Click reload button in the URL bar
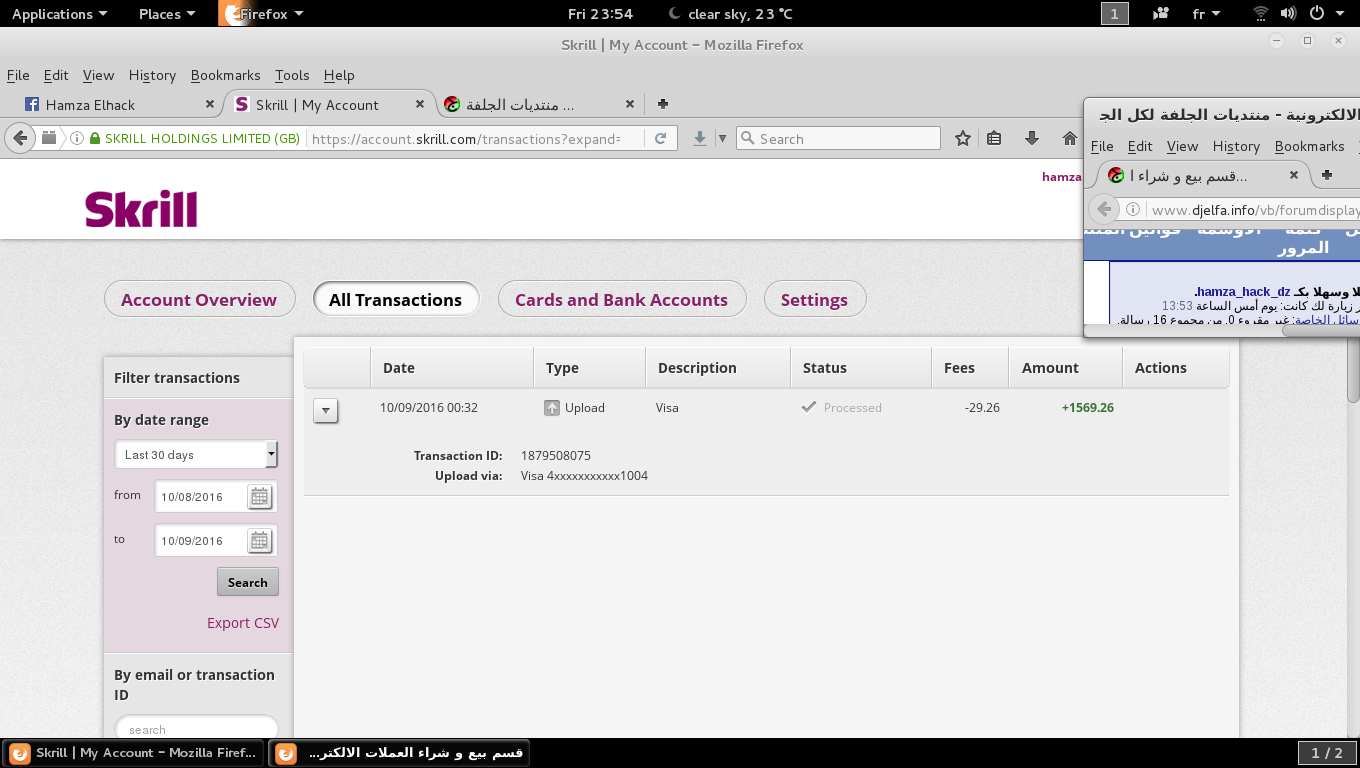 tap(660, 138)
